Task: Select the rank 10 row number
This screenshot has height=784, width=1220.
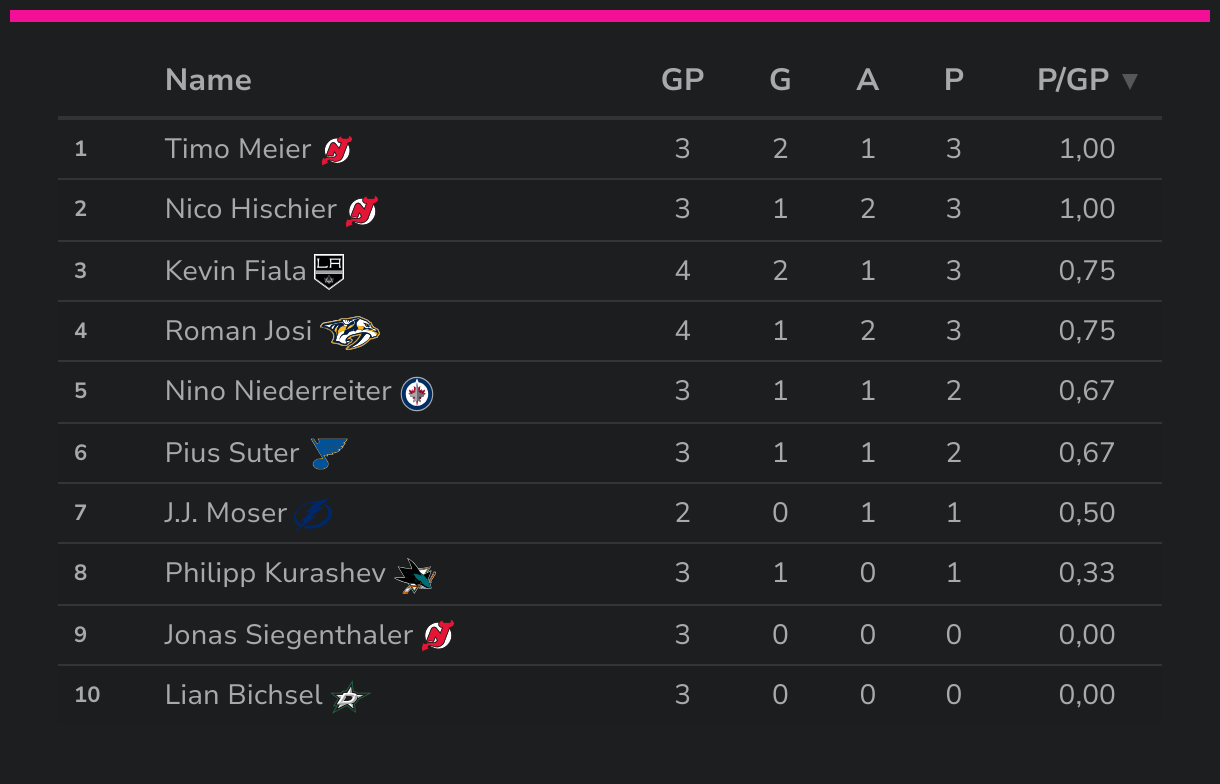Action: (x=87, y=695)
